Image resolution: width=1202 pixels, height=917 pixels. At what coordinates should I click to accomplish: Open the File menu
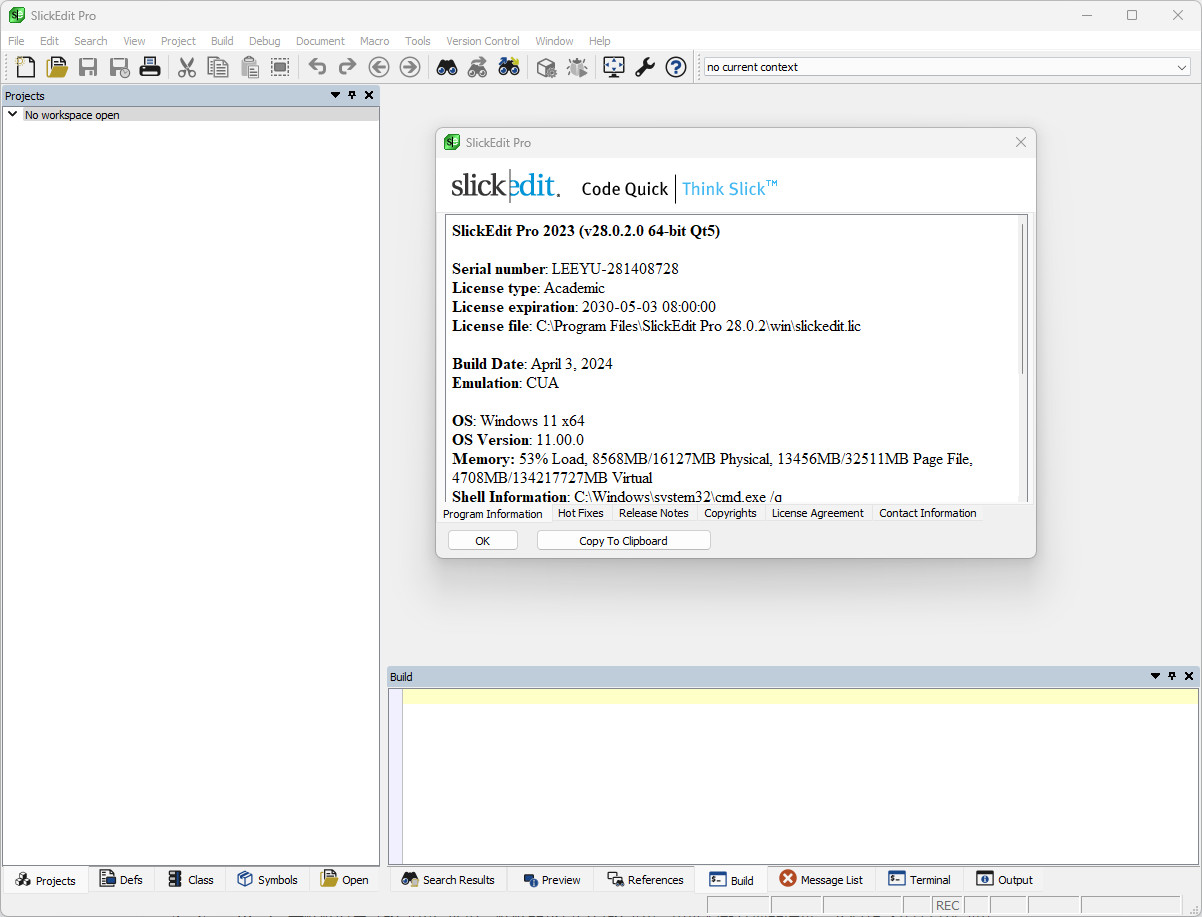[x=16, y=41]
